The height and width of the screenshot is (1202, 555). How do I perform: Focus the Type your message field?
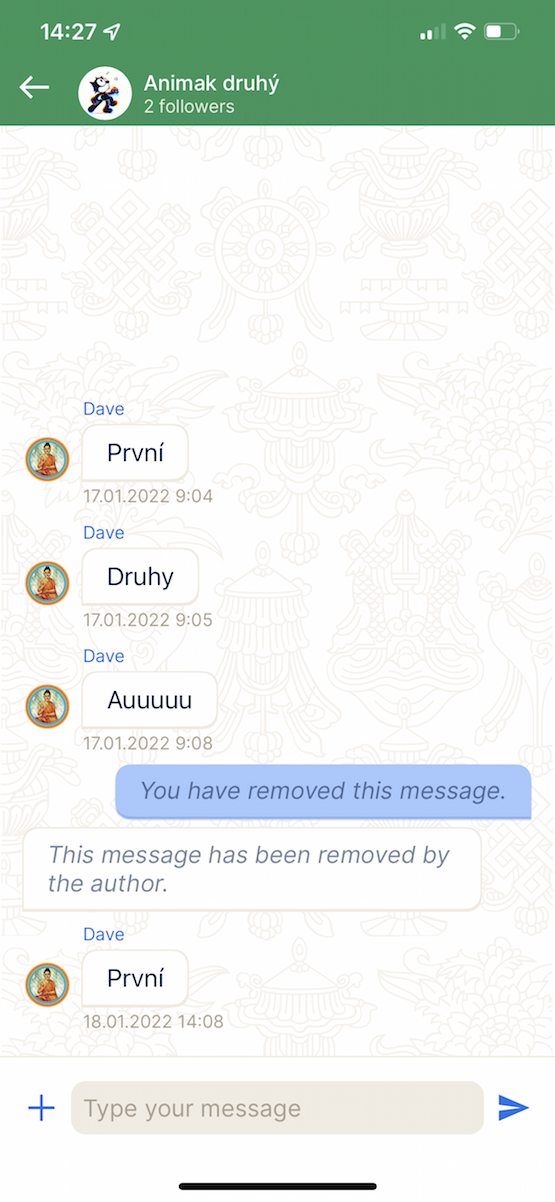[277, 1108]
